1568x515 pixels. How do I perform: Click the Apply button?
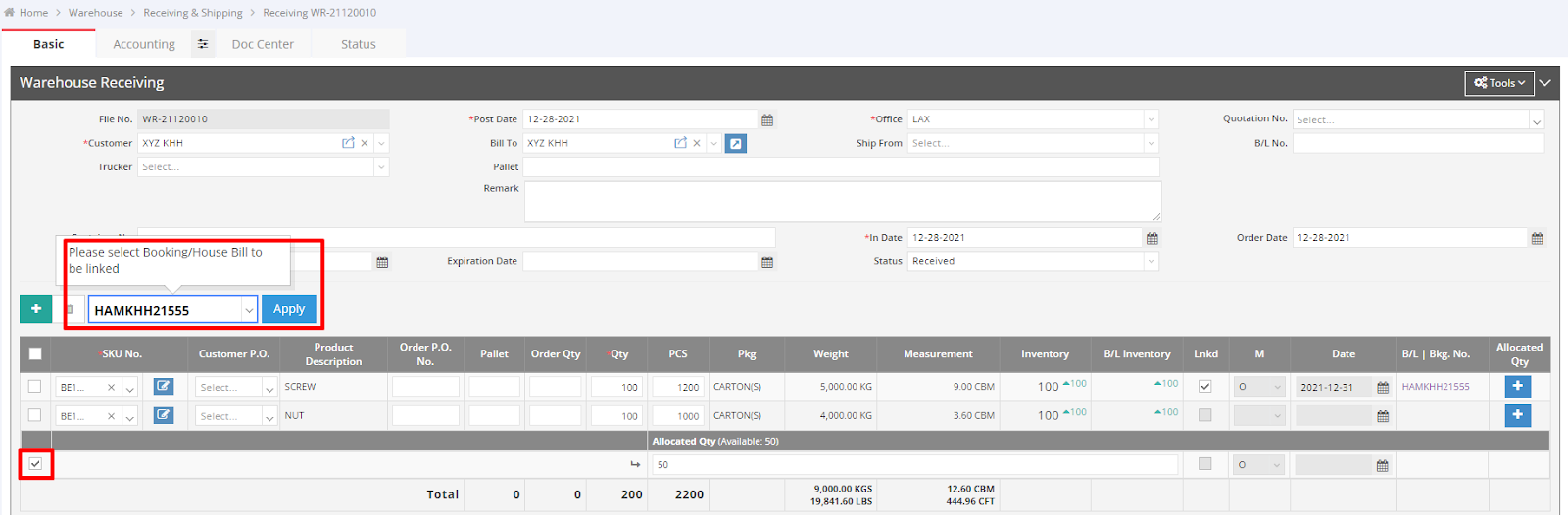pyautogui.click(x=289, y=309)
